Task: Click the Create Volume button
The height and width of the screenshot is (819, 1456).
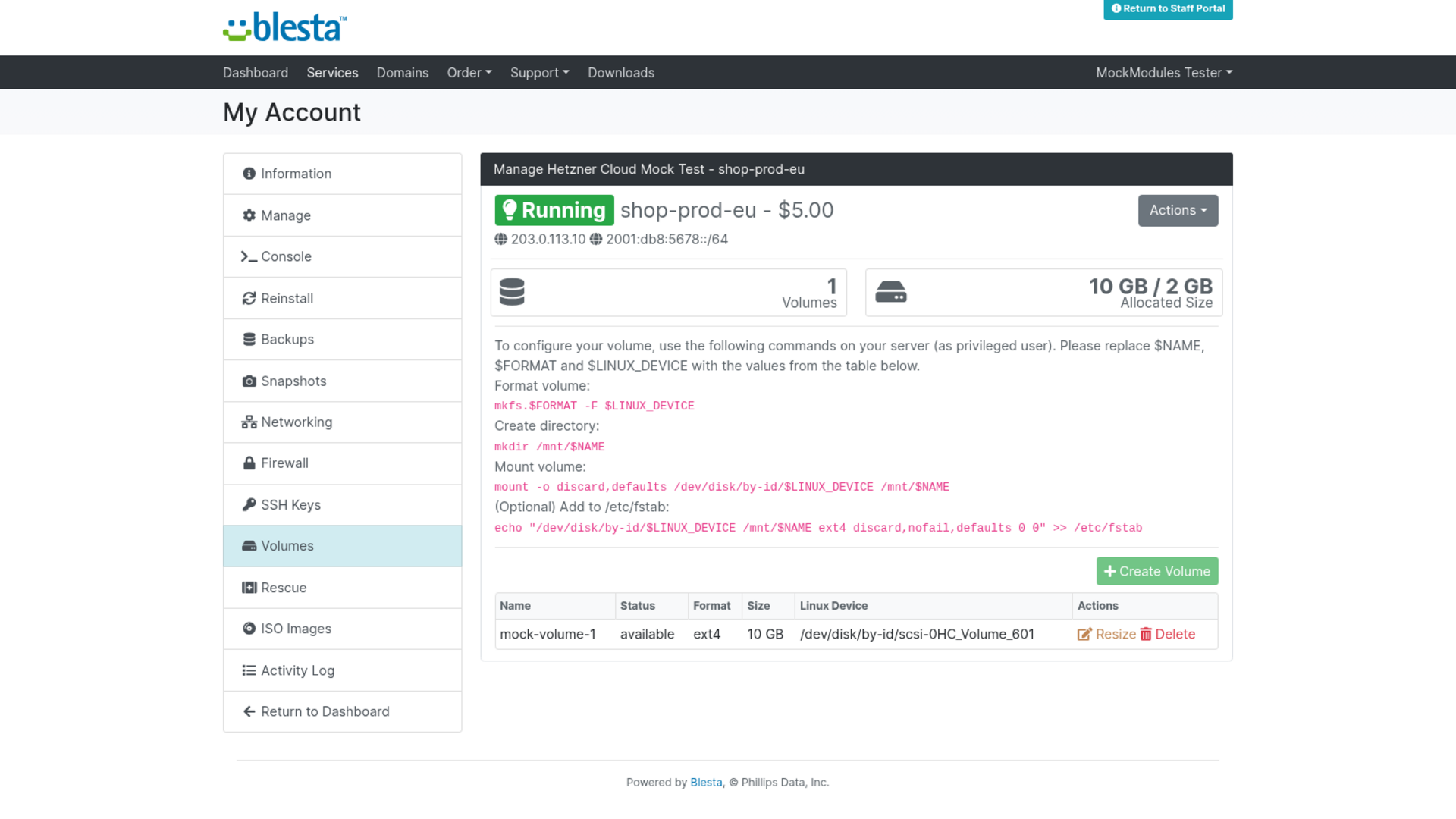Action: click(x=1157, y=572)
